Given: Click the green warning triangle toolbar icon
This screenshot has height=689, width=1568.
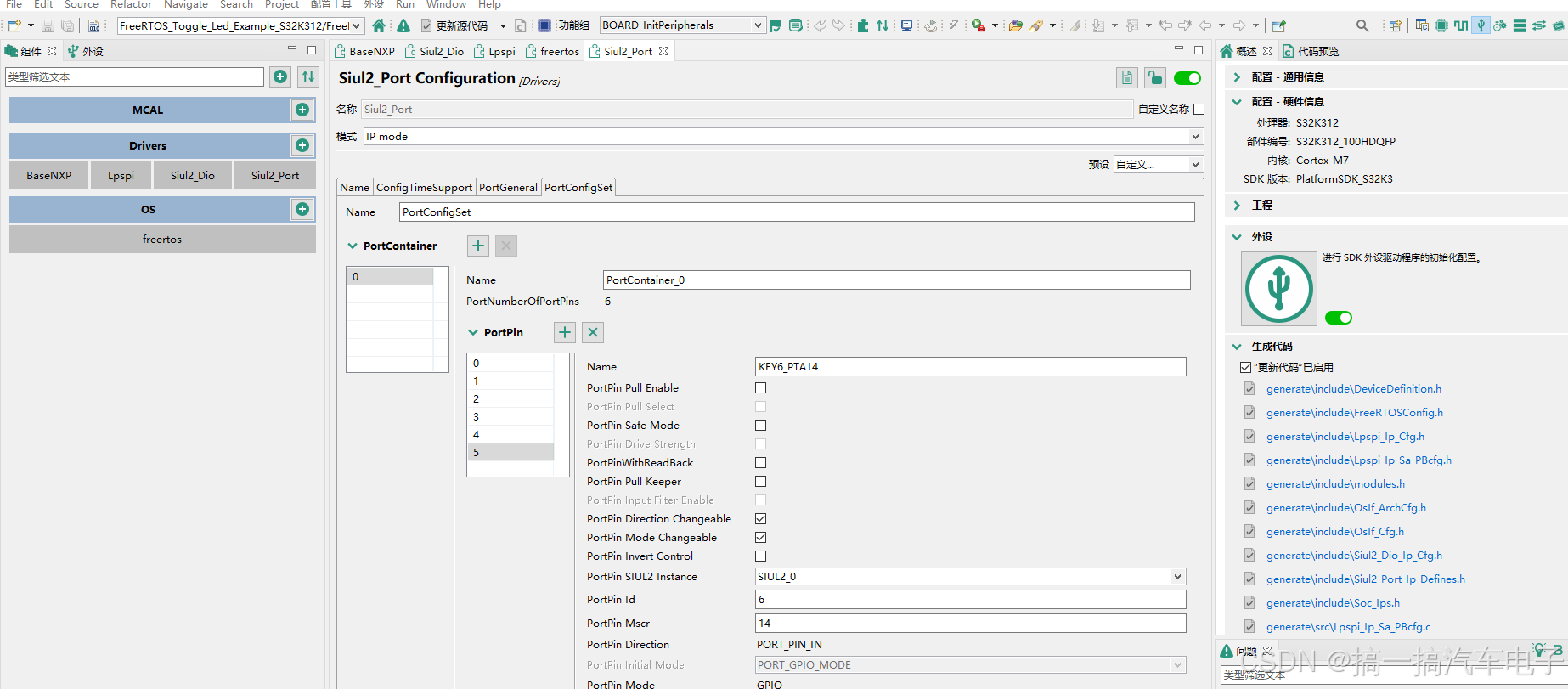Looking at the screenshot, I should 403,25.
